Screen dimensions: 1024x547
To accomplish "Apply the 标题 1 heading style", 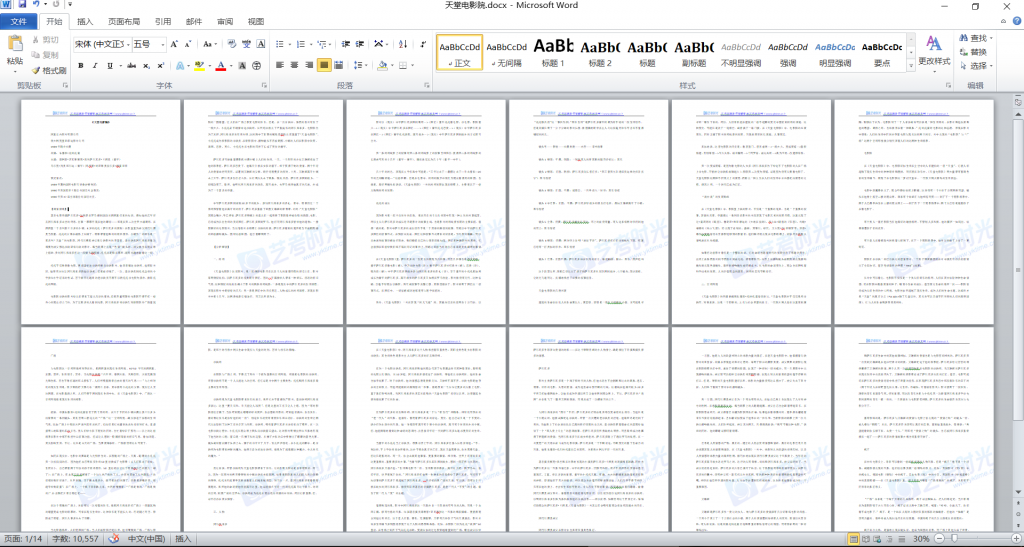I will (x=553, y=50).
